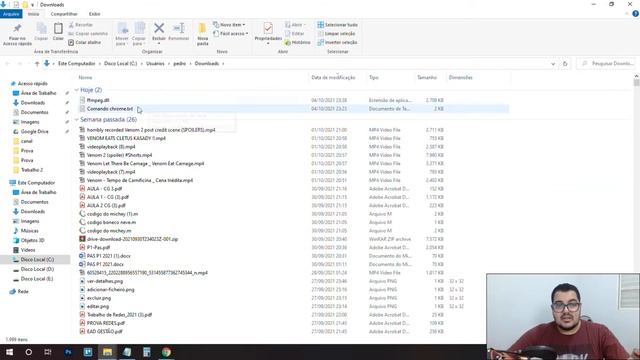Click Selecionar tudo
The width and height of the screenshot is (640, 360).
click(x=338, y=25)
